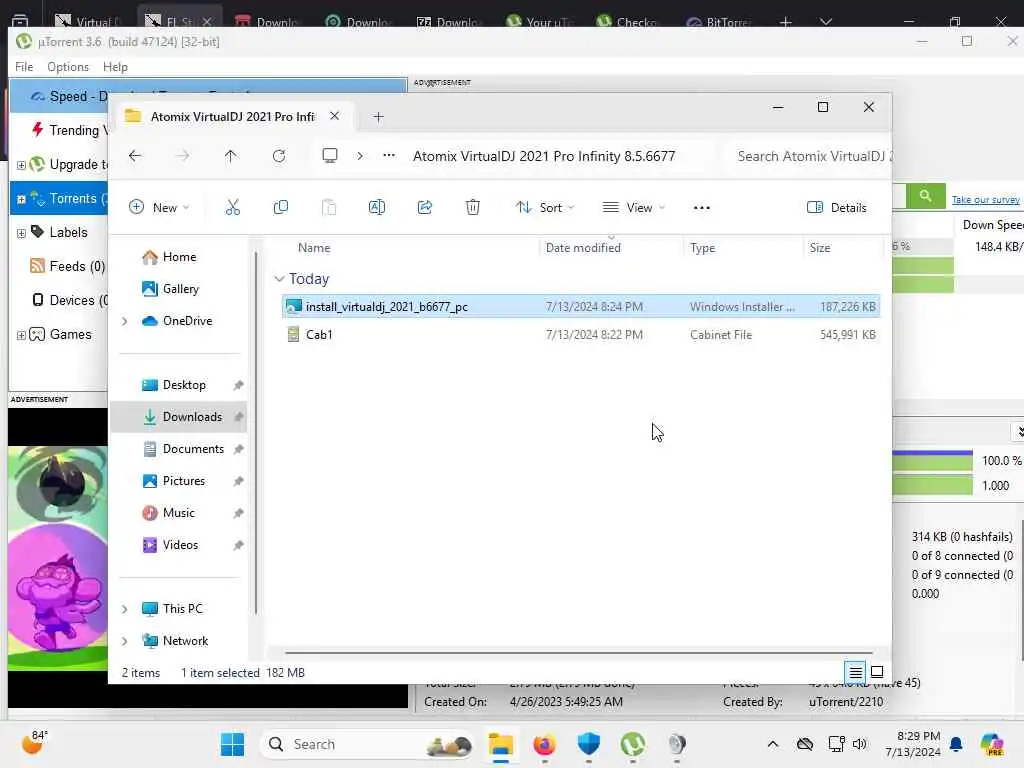Click the PC monitor icon in address bar
Image resolution: width=1024 pixels, height=768 pixels.
click(330, 155)
